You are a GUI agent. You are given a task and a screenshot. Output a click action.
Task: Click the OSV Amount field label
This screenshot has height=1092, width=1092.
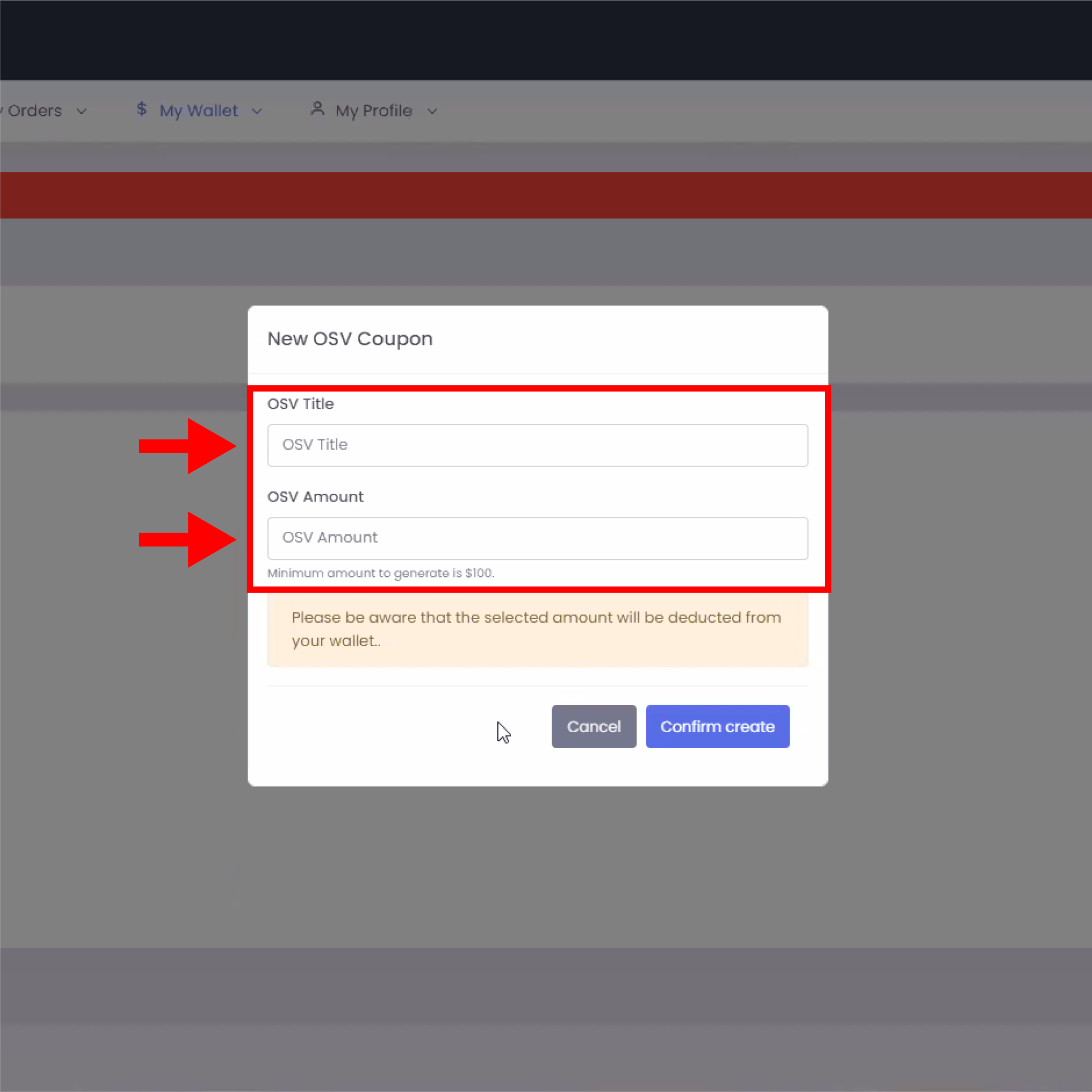(315, 496)
